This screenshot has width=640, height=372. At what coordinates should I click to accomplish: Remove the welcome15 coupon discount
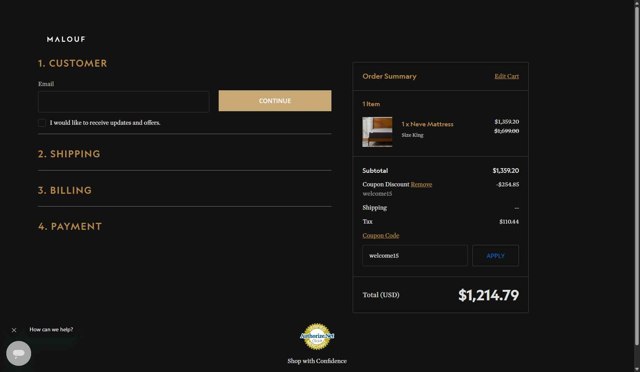(421, 184)
